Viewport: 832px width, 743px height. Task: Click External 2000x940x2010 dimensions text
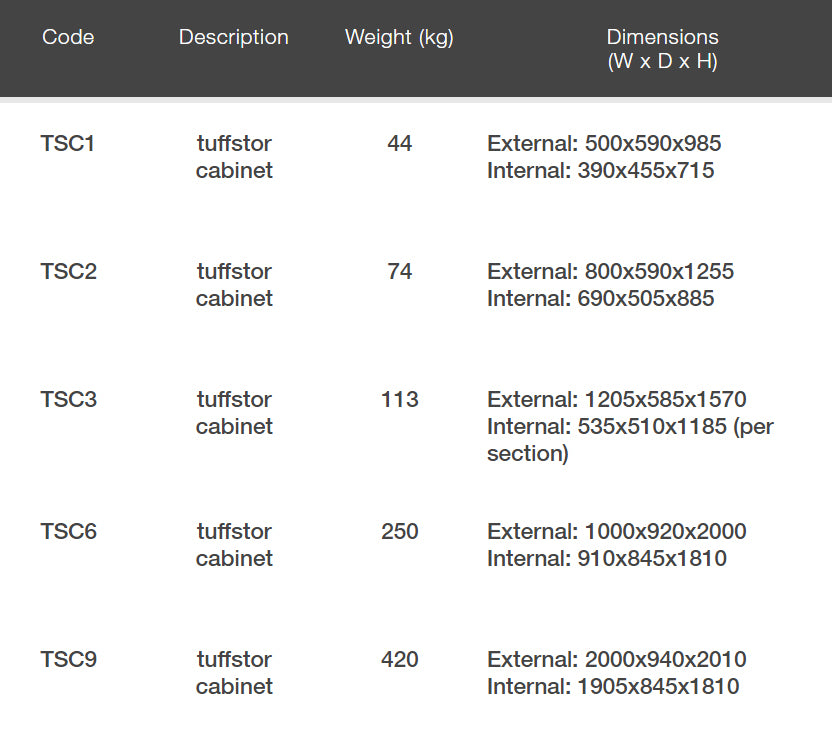pyautogui.click(x=616, y=660)
